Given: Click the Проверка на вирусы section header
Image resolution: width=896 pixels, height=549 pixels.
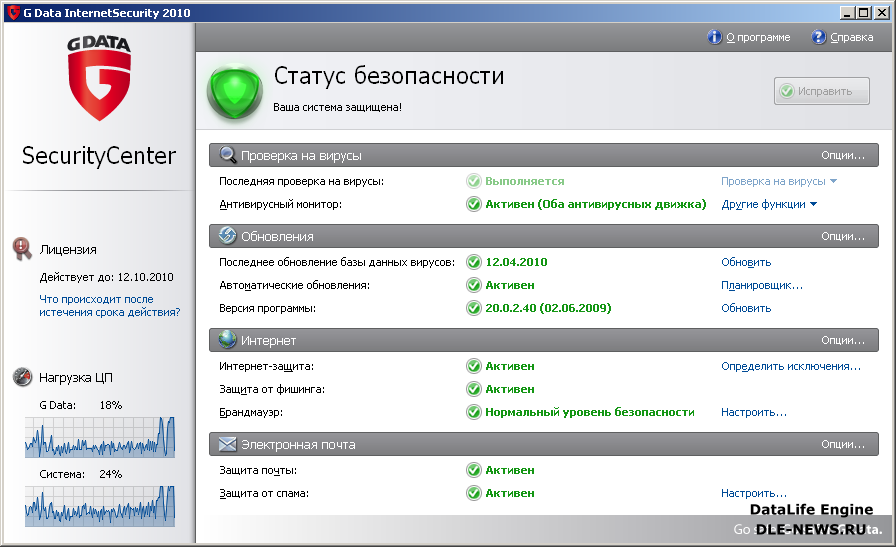Looking at the screenshot, I should click(543, 155).
